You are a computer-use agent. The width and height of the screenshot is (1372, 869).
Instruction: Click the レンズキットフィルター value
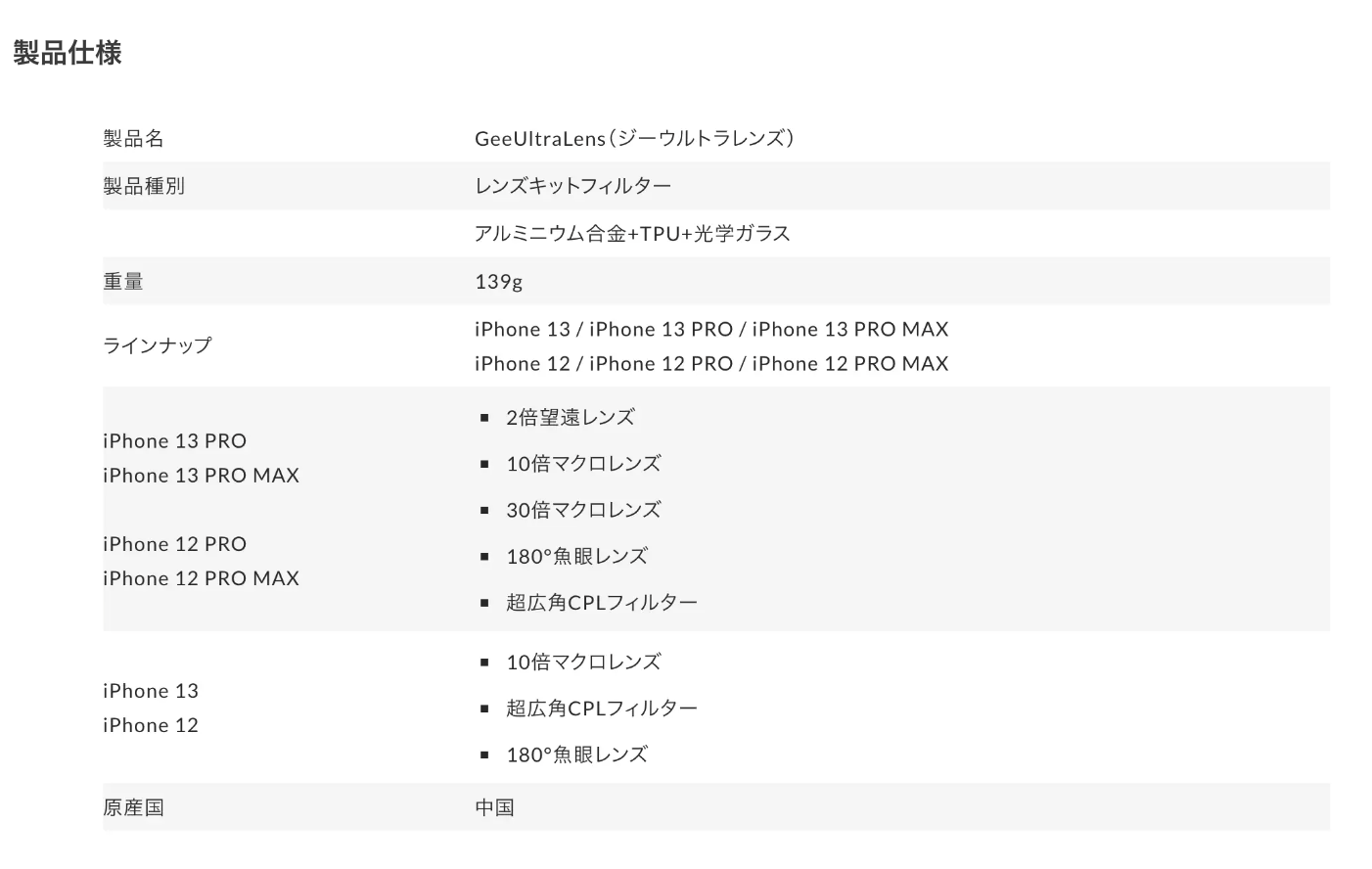(x=573, y=186)
